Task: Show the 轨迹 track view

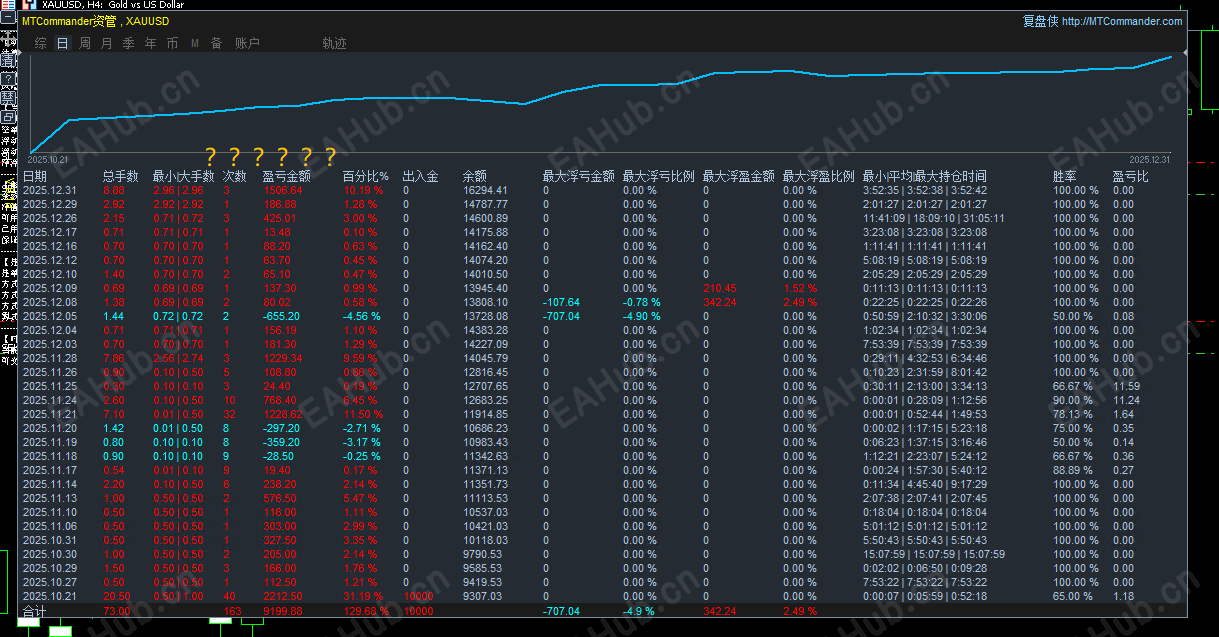Action: (x=334, y=43)
